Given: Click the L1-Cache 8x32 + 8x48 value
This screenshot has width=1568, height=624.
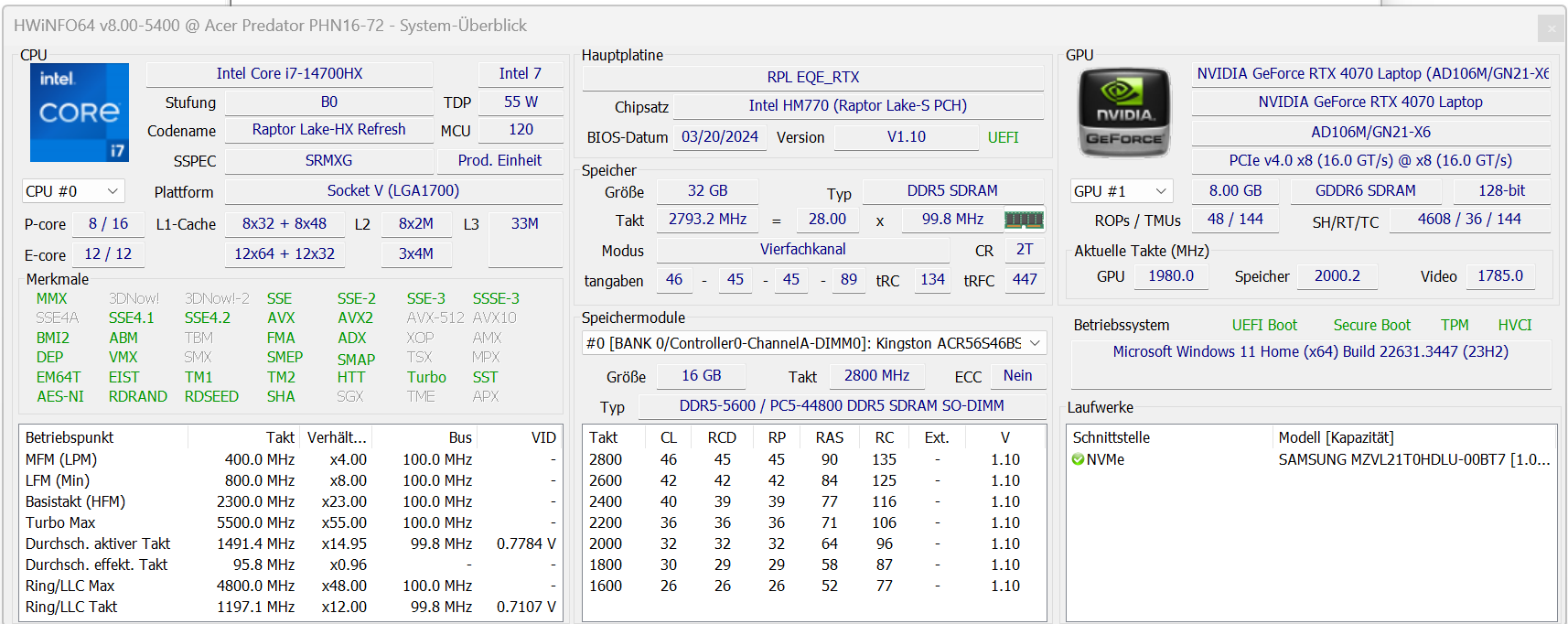Looking at the screenshot, I should coord(285,223).
